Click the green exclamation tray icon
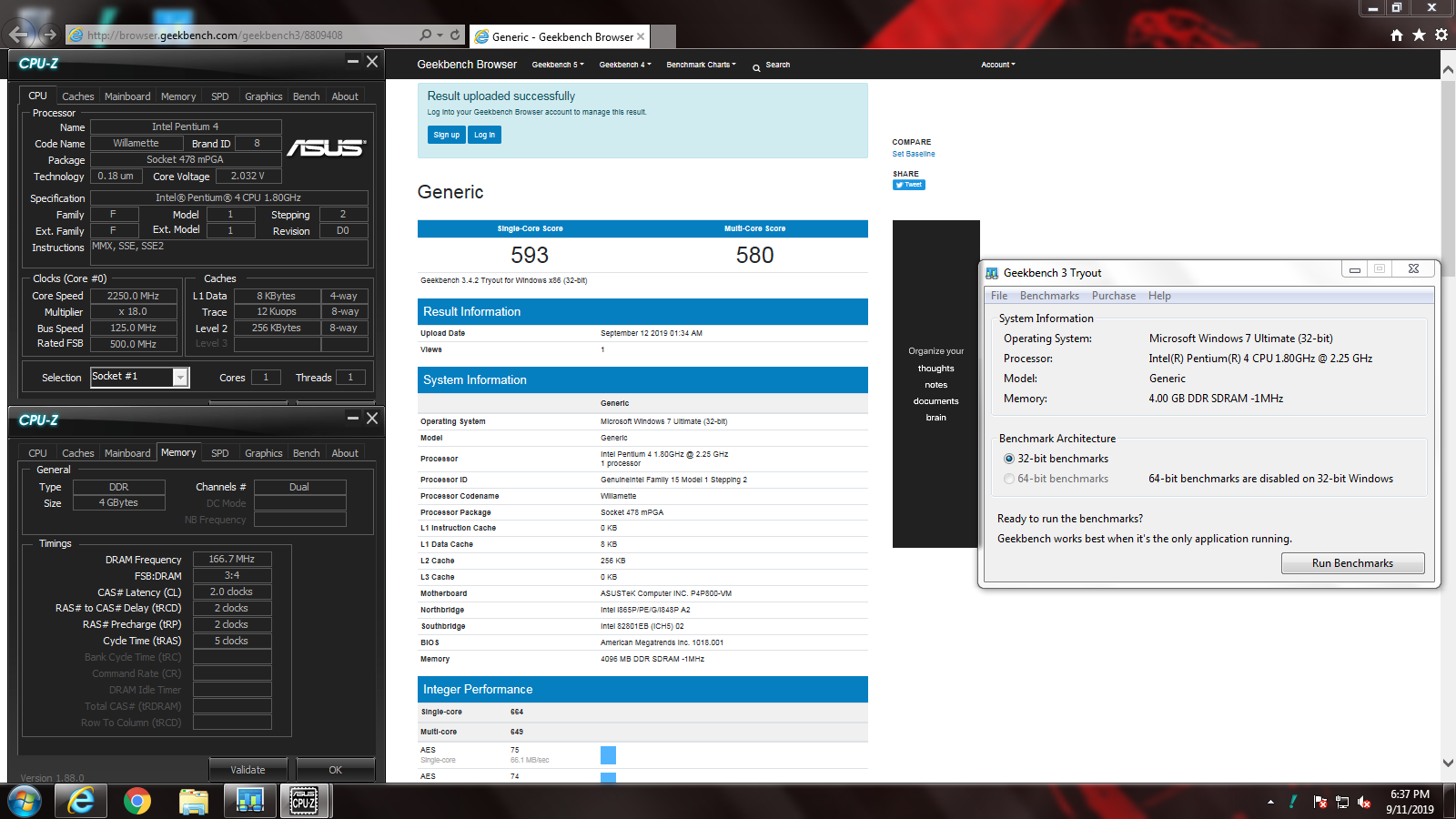1456x819 pixels. (1293, 802)
